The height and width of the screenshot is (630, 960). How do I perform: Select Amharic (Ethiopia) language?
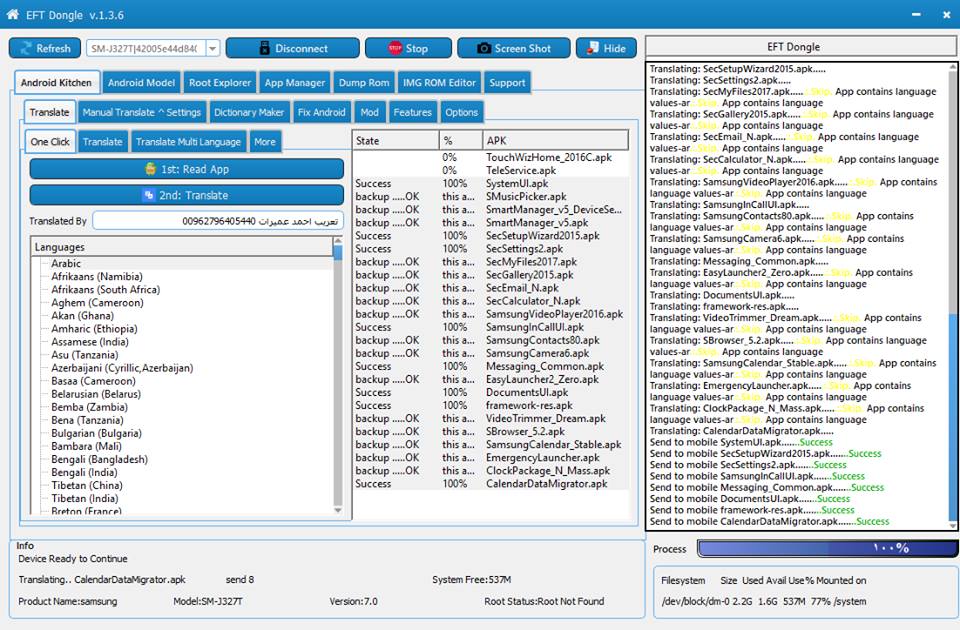point(94,329)
